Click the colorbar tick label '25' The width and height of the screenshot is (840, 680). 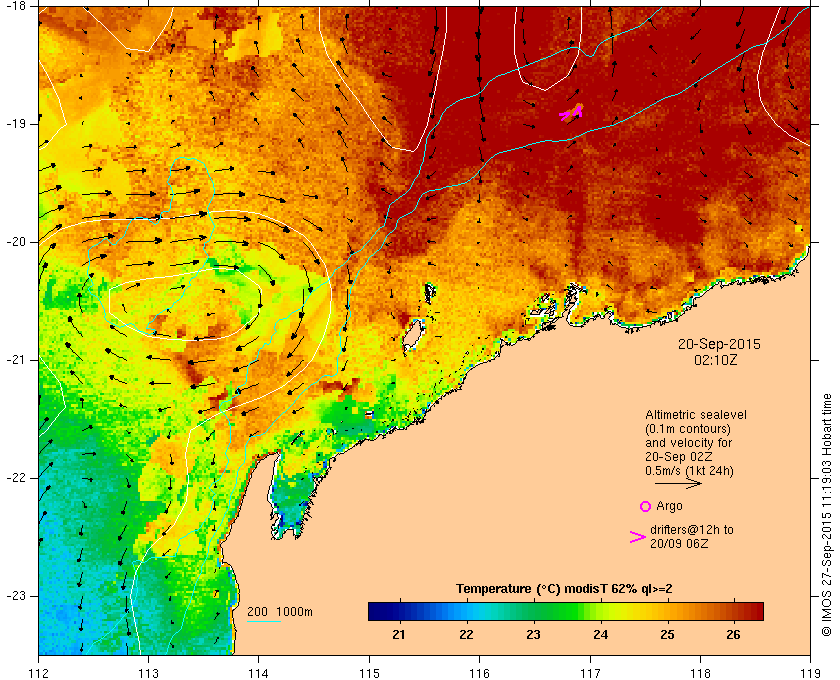click(667, 635)
